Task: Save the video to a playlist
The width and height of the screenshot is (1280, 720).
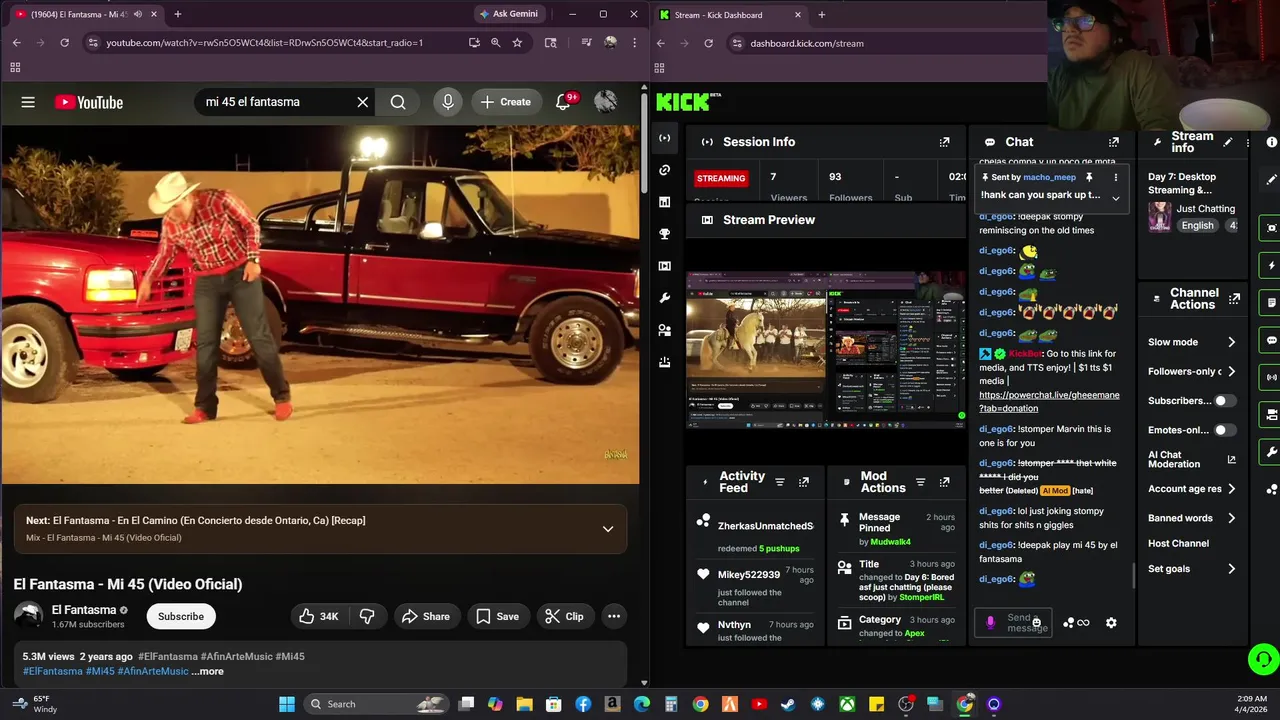Action: pyautogui.click(x=497, y=616)
